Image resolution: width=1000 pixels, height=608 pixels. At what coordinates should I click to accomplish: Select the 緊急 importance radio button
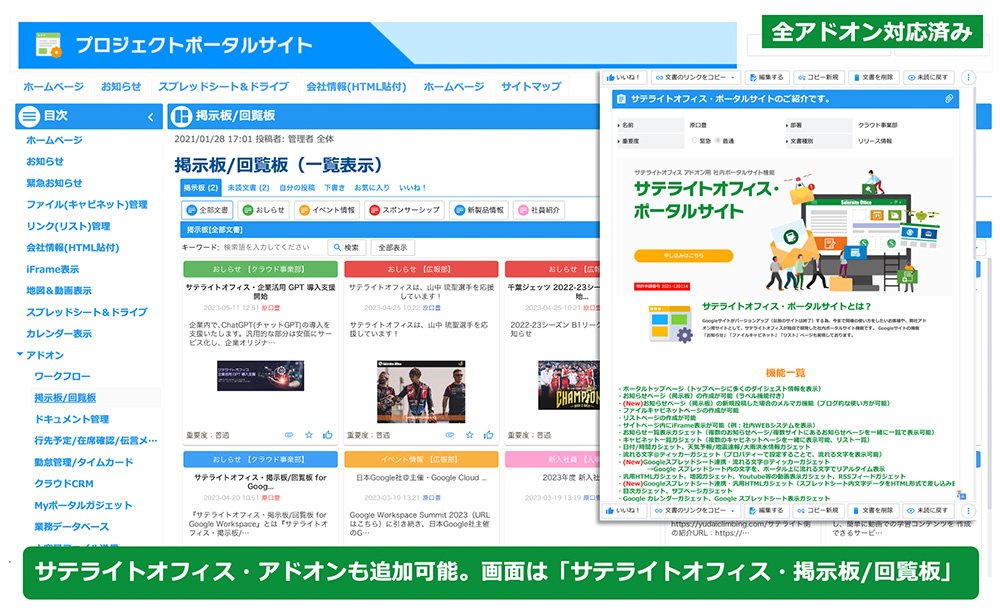pyautogui.click(x=695, y=140)
